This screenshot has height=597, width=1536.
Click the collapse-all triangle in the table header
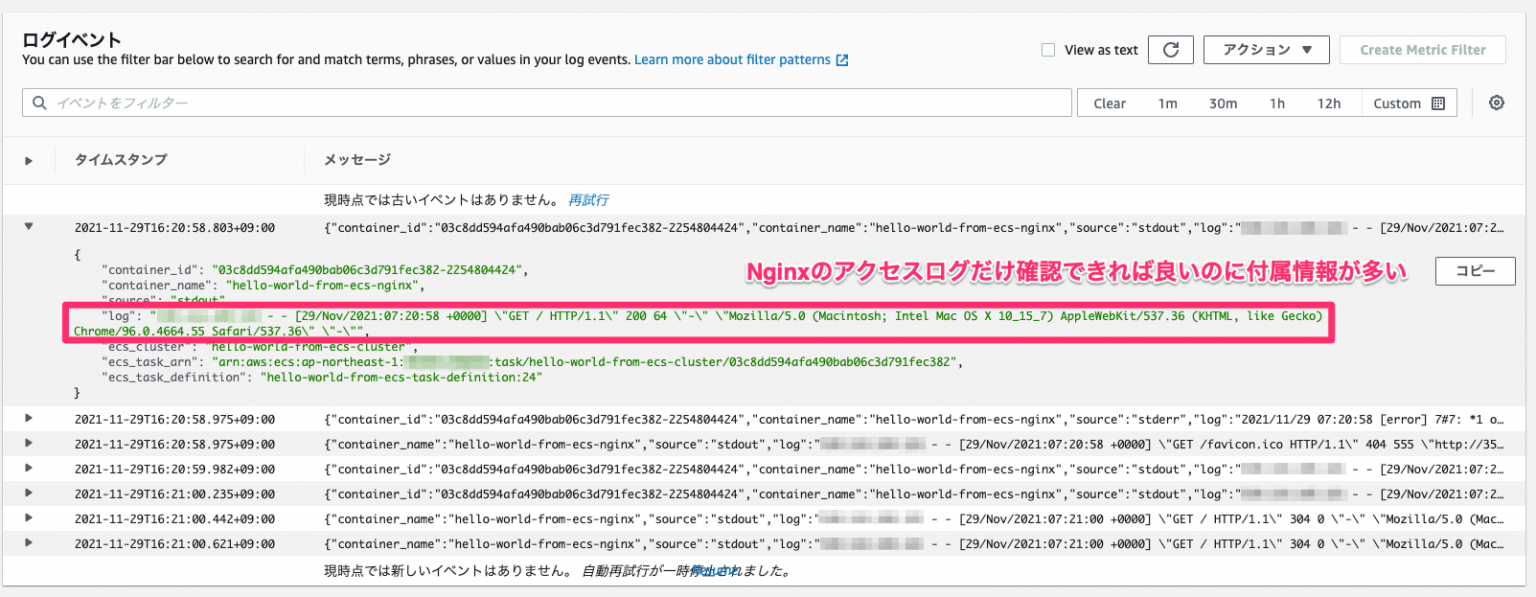[x=28, y=160]
